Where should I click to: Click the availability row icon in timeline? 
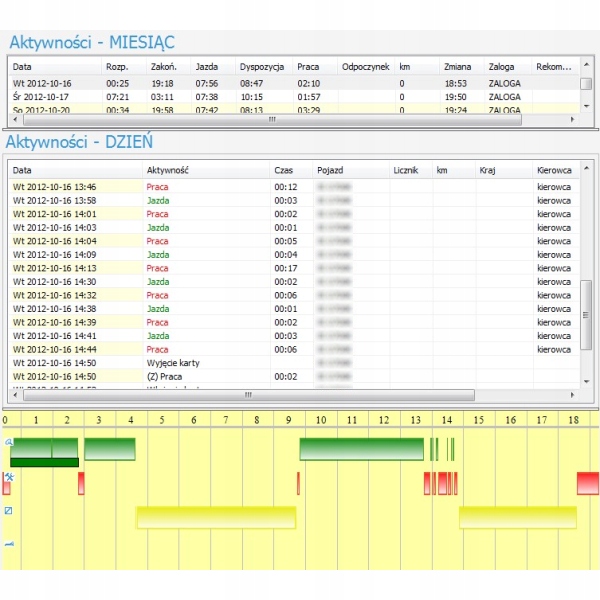[x=8, y=512]
